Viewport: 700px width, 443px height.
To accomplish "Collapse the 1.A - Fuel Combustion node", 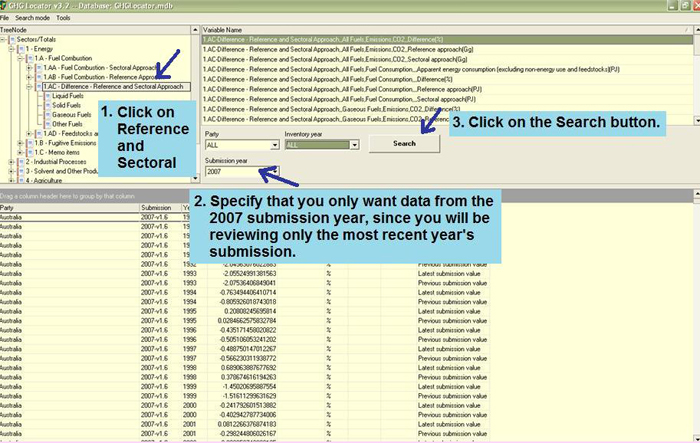I will click(21, 58).
